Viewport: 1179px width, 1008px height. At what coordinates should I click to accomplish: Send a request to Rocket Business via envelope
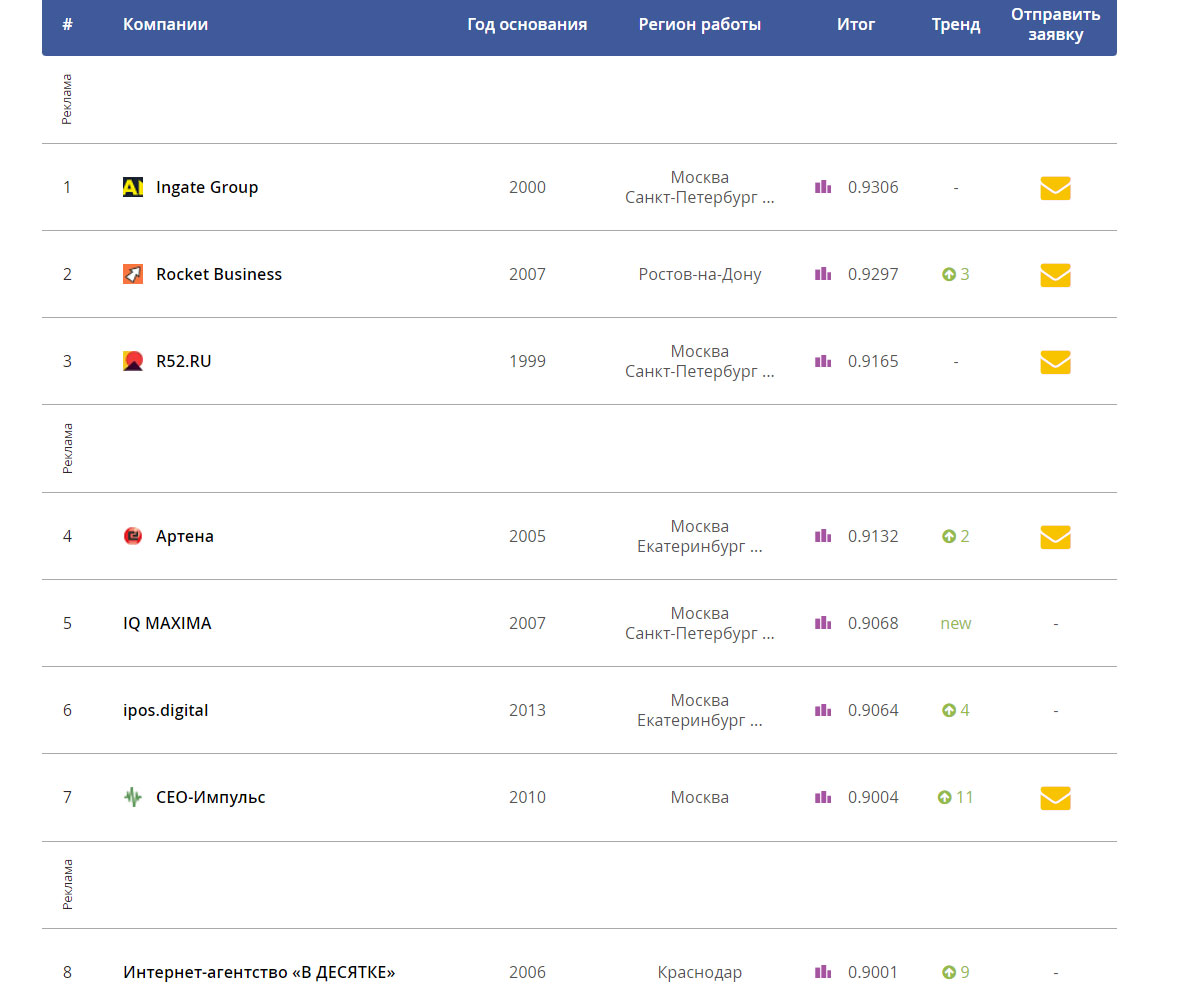[1055, 275]
